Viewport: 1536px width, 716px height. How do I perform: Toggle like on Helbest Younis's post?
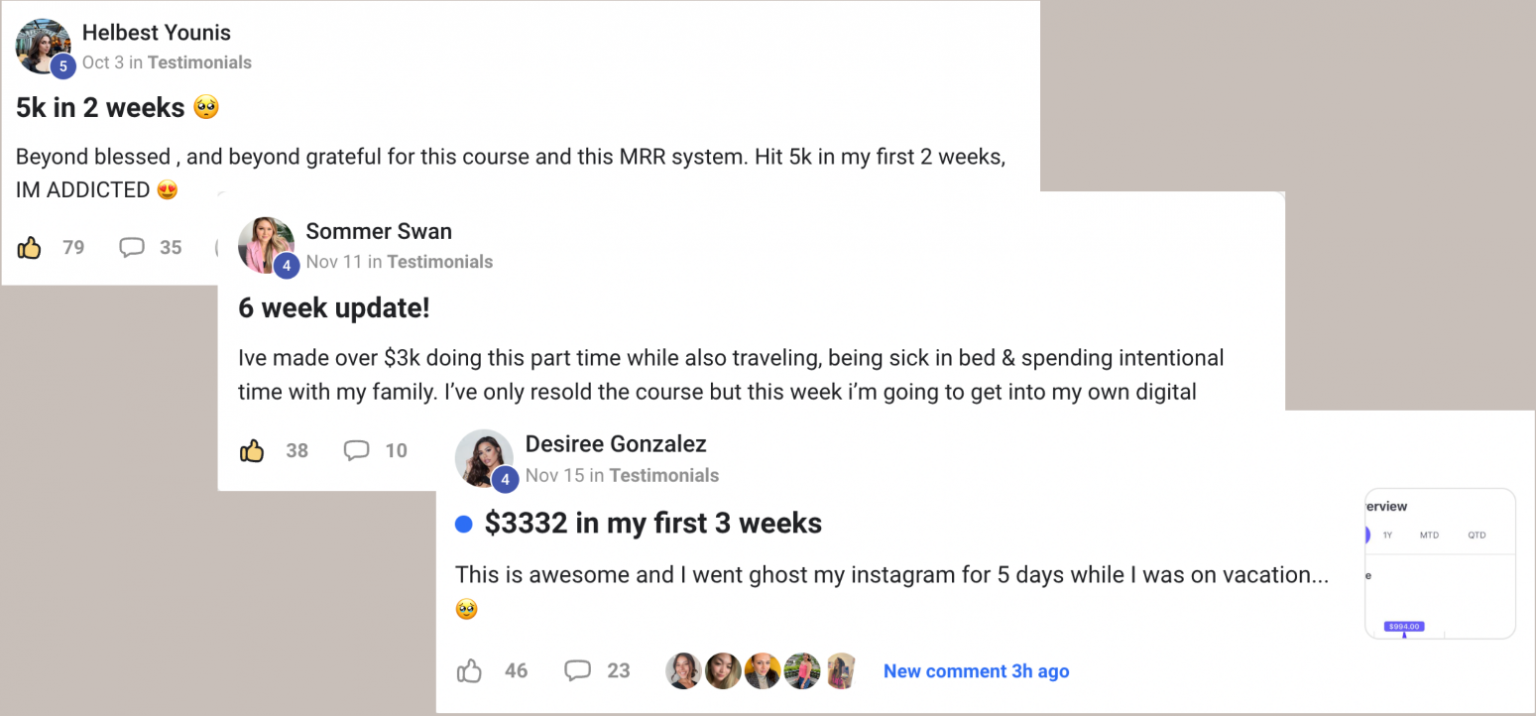click(31, 246)
